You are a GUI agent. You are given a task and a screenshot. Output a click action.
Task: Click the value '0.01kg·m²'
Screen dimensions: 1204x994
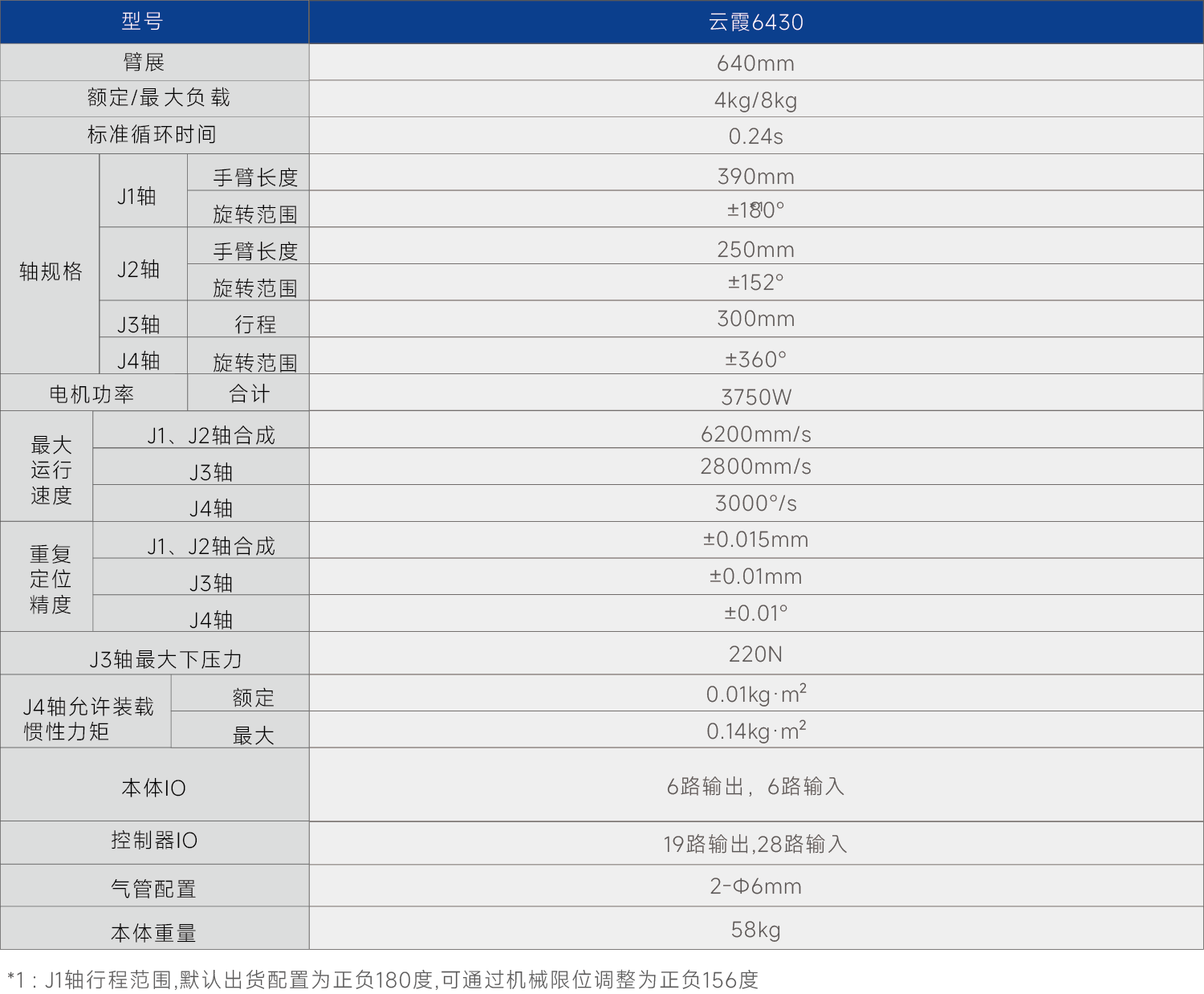pos(755,694)
